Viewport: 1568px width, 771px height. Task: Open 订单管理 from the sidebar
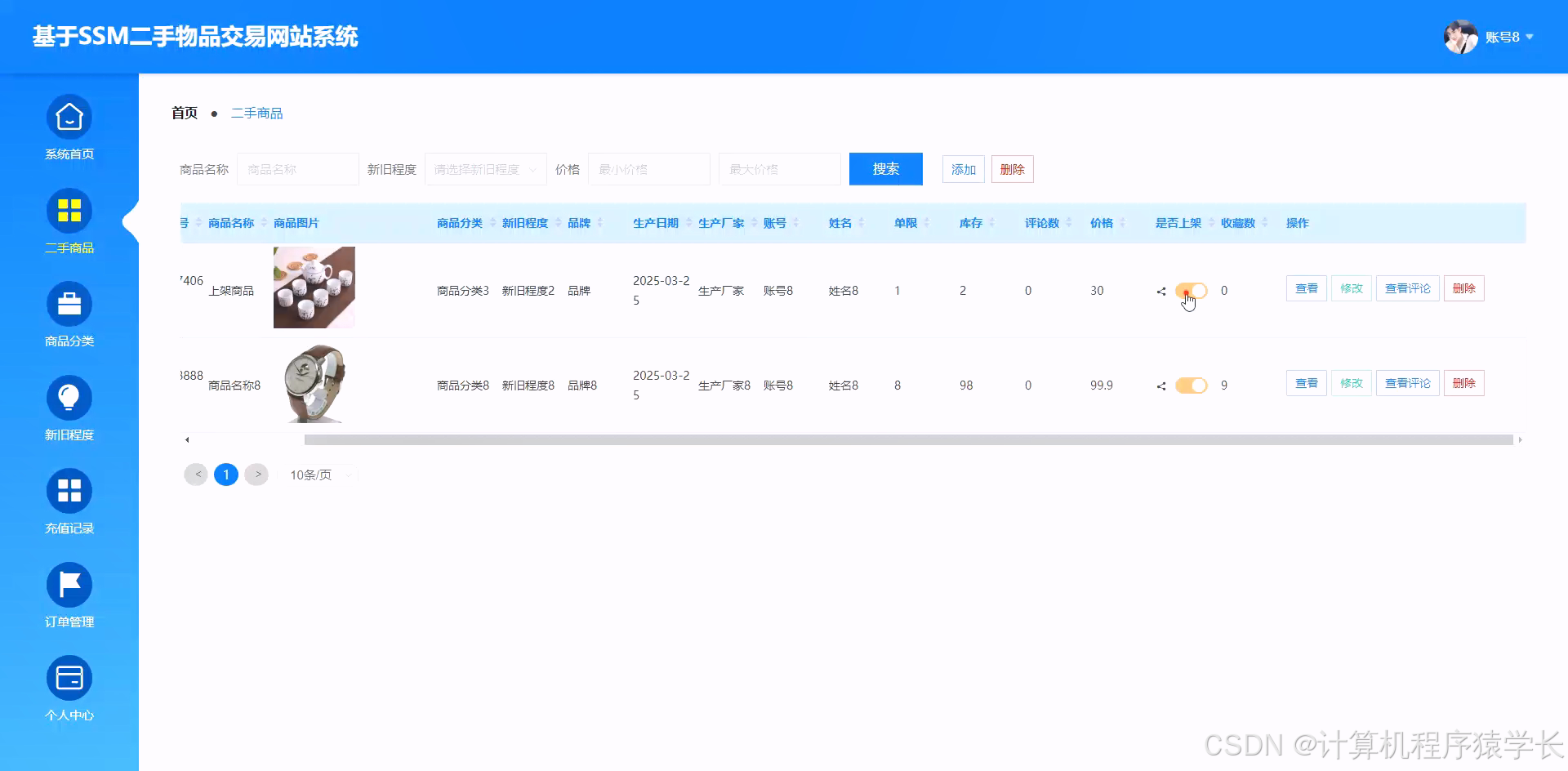point(69,595)
